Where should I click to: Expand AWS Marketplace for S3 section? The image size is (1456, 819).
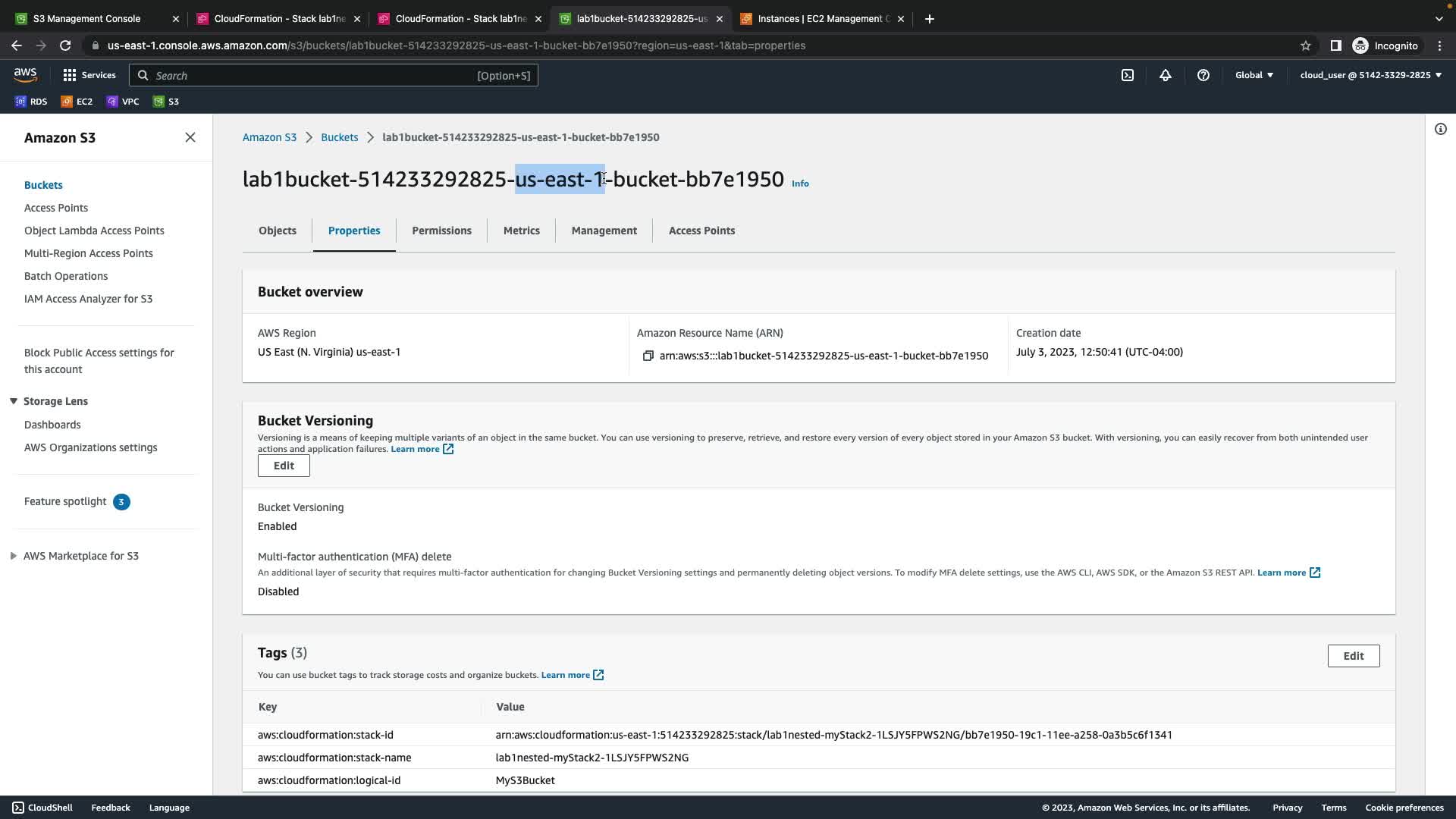tap(14, 556)
